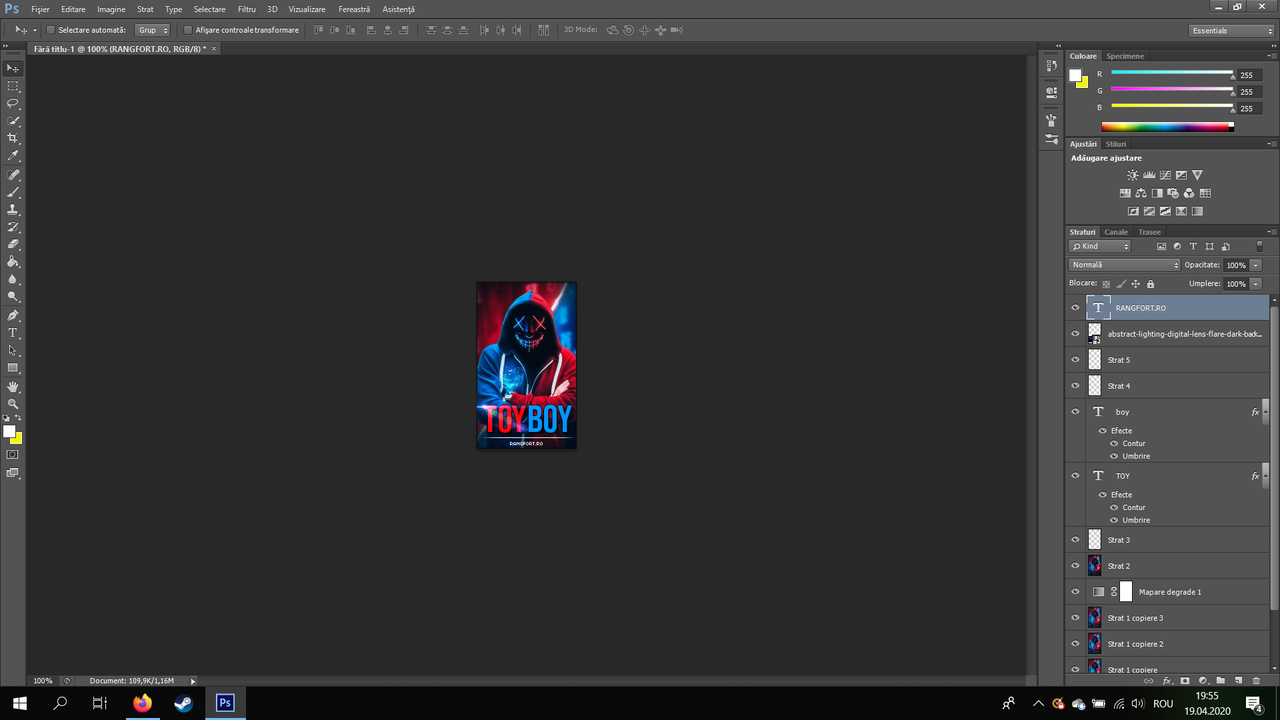The image size is (1280, 720).
Task: Delete layer with the trash icon
Action: click(x=1257, y=680)
